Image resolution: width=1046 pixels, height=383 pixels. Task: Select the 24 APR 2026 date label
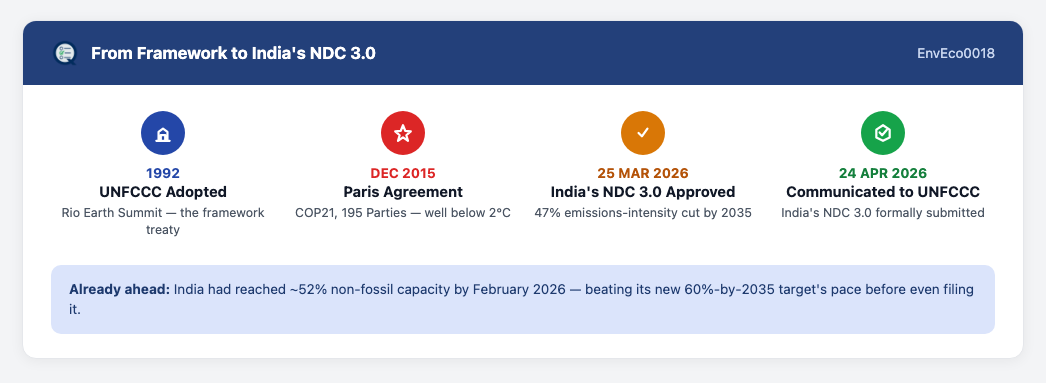pyautogui.click(x=883, y=173)
